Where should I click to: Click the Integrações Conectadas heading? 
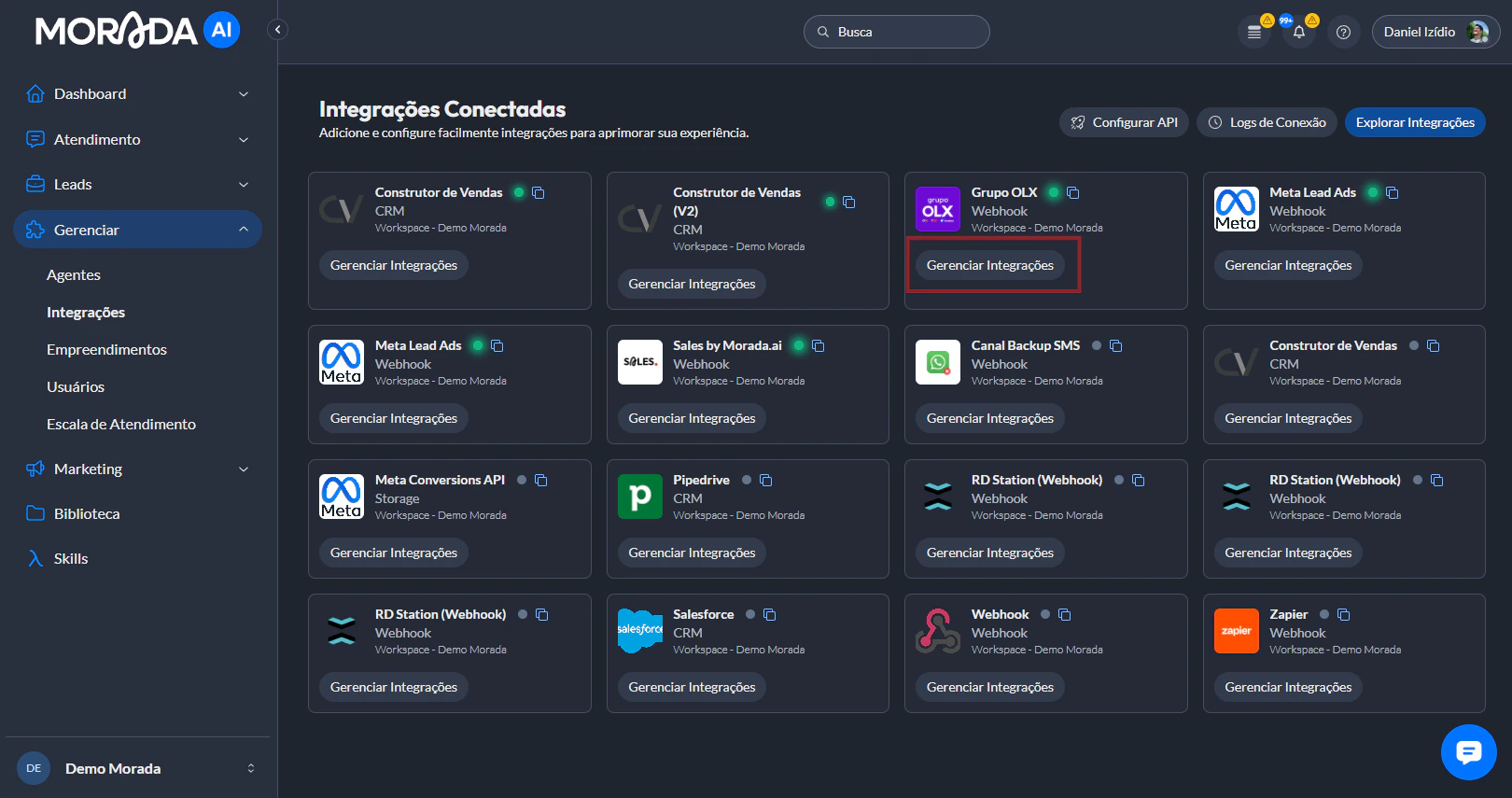coord(442,109)
